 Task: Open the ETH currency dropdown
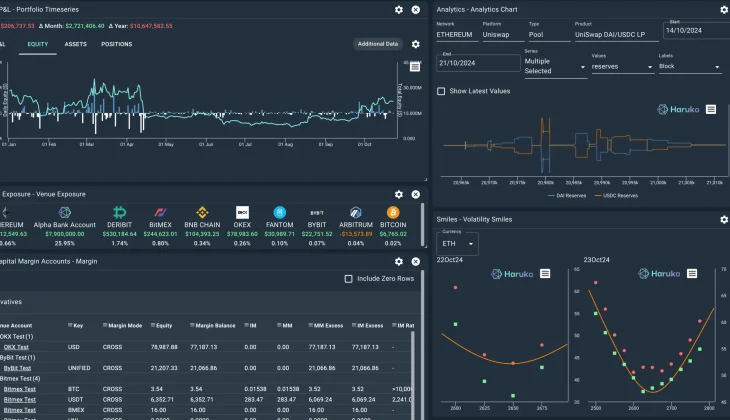[x=457, y=243]
